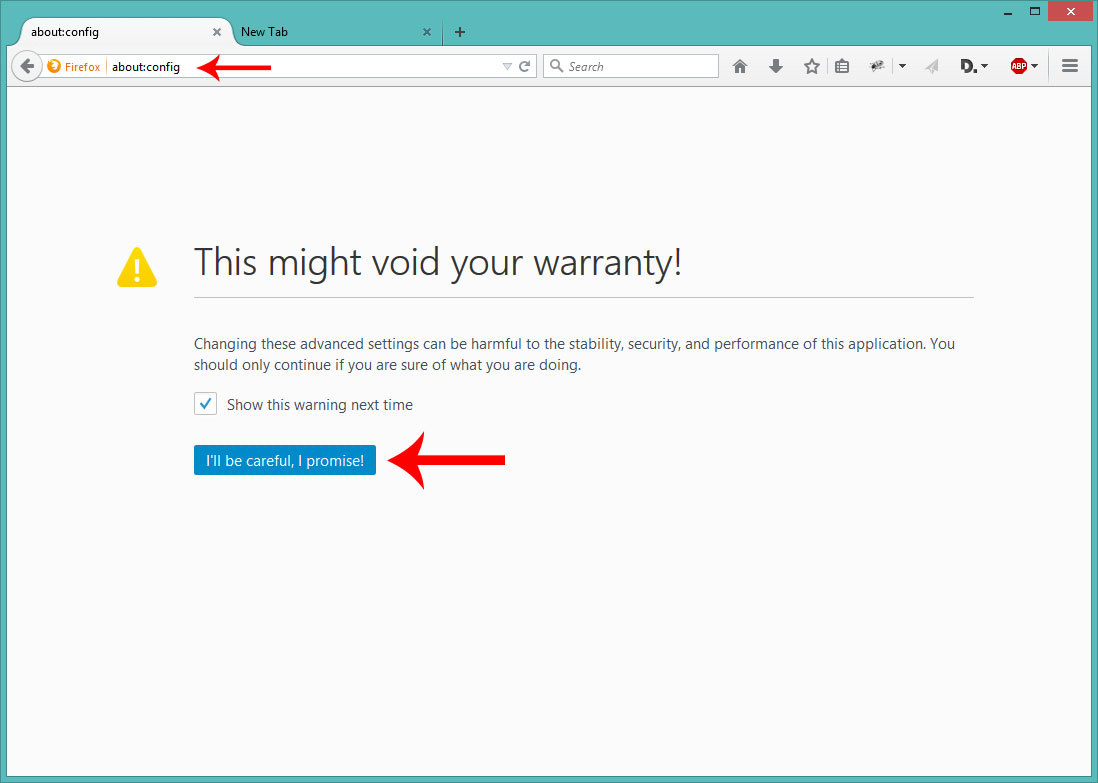Focus the Search input field
The height and width of the screenshot is (783, 1098).
pyautogui.click(x=631, y=67)
